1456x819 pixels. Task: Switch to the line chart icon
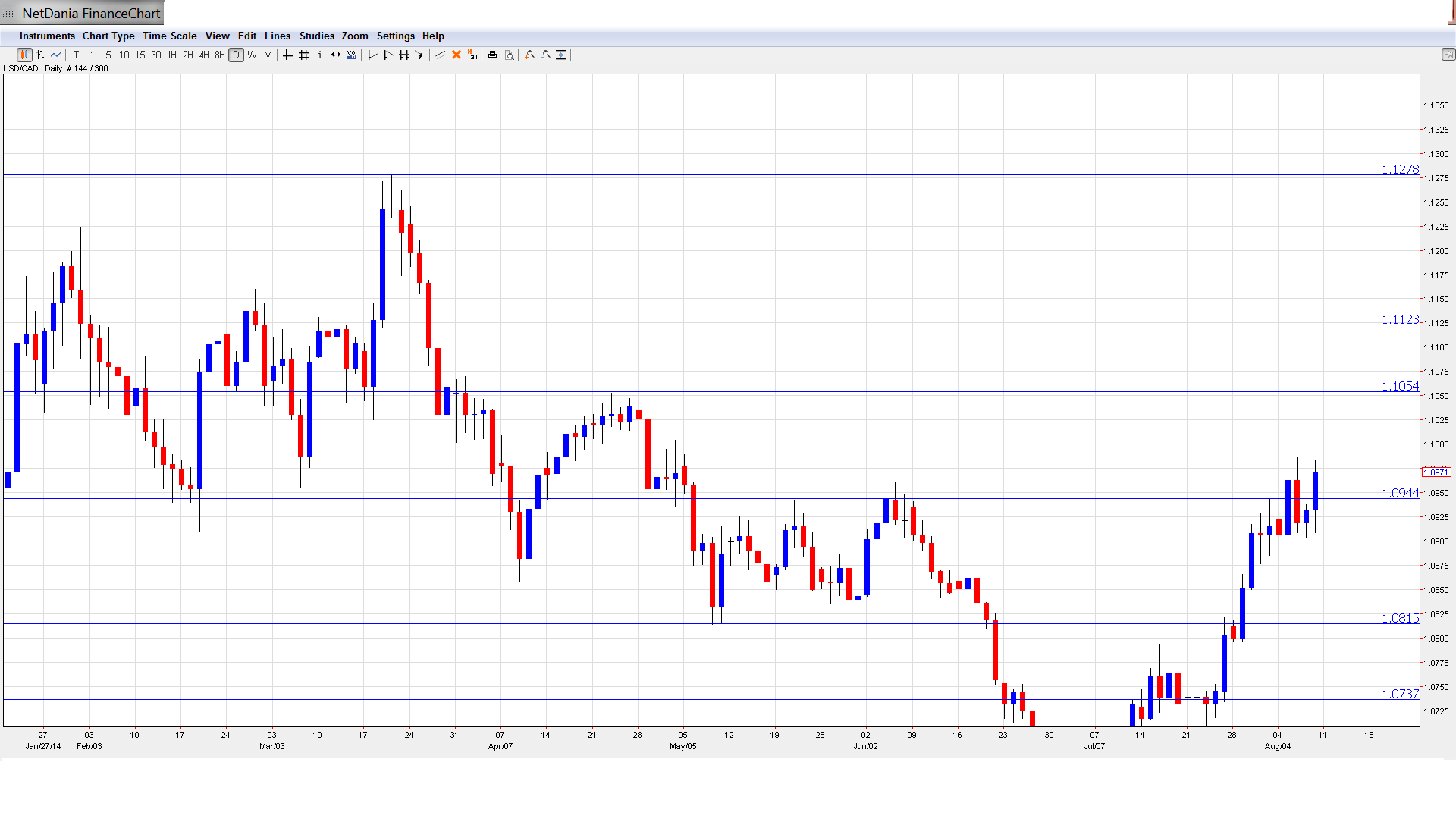pyautogui.click(x=56, y=55)
